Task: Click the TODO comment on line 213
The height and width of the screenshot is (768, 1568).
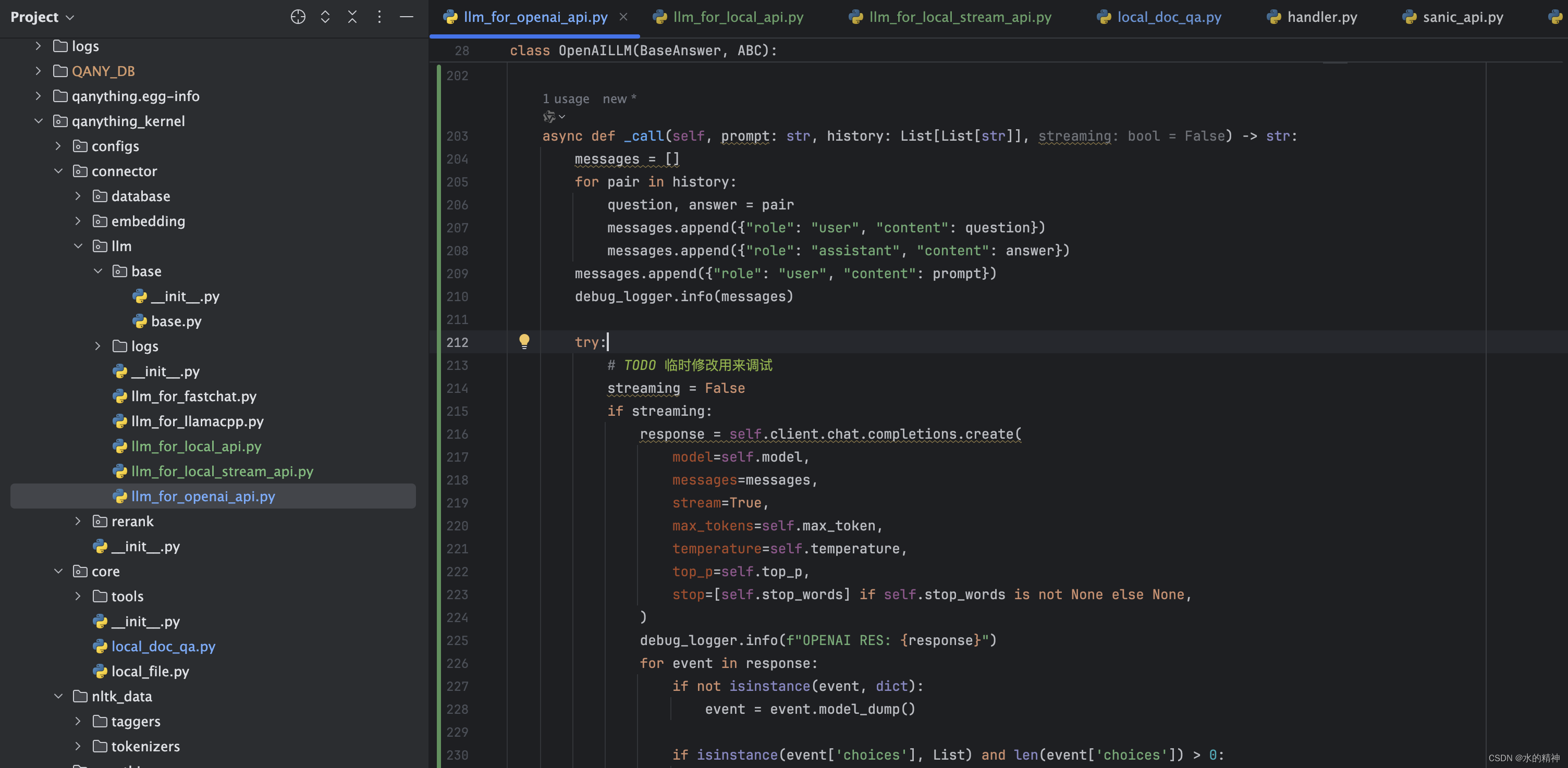Action: coord(690,365)
